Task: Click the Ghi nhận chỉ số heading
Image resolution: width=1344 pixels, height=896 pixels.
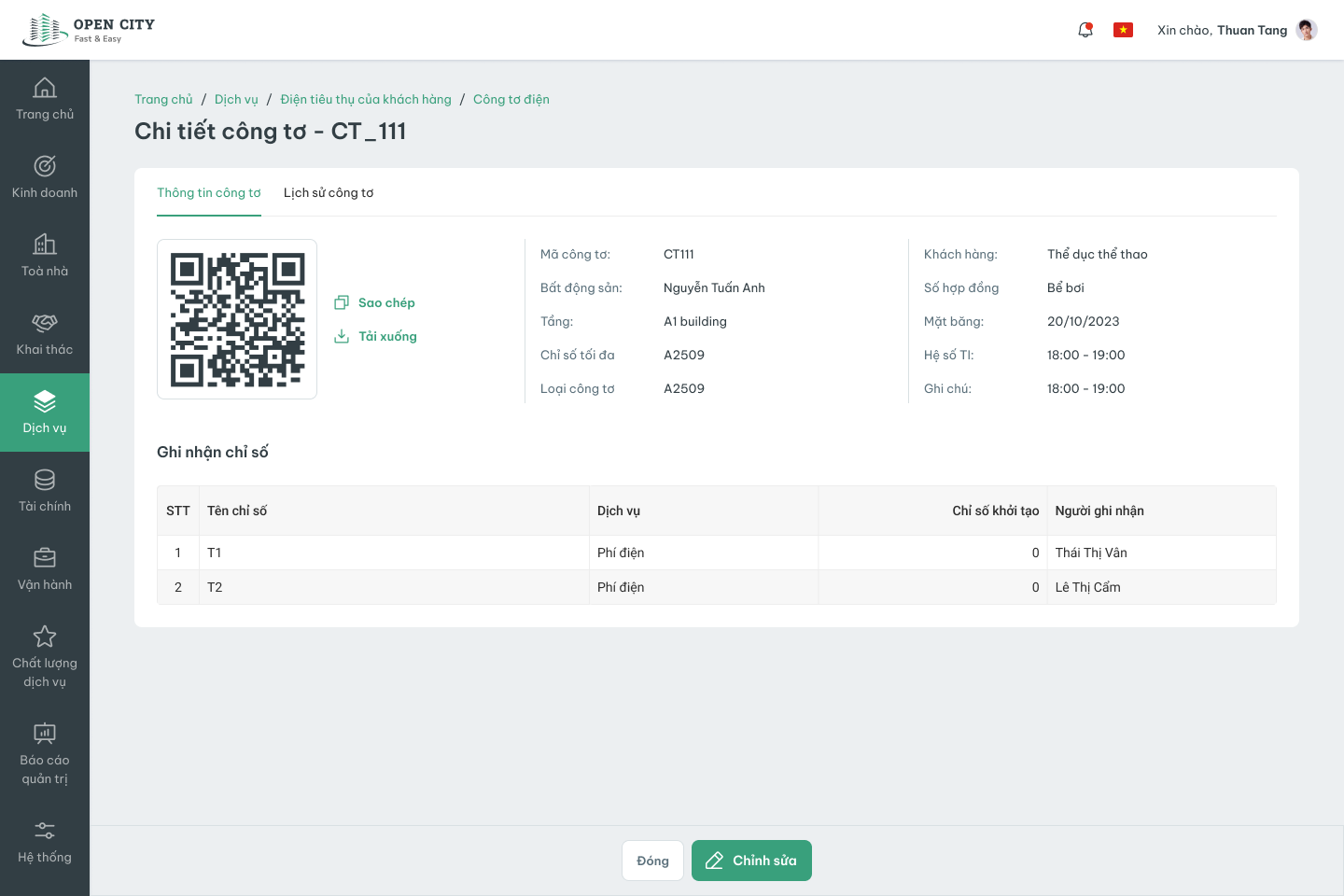Action: click(213, 452)
